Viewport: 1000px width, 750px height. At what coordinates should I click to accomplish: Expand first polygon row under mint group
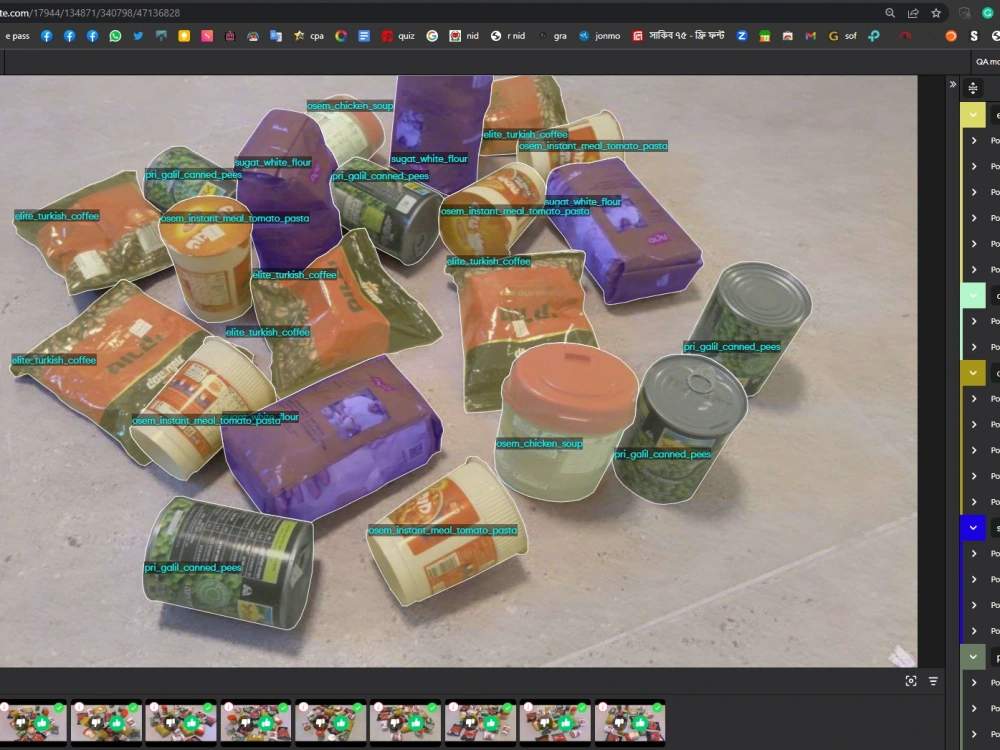tap(974, 321)
